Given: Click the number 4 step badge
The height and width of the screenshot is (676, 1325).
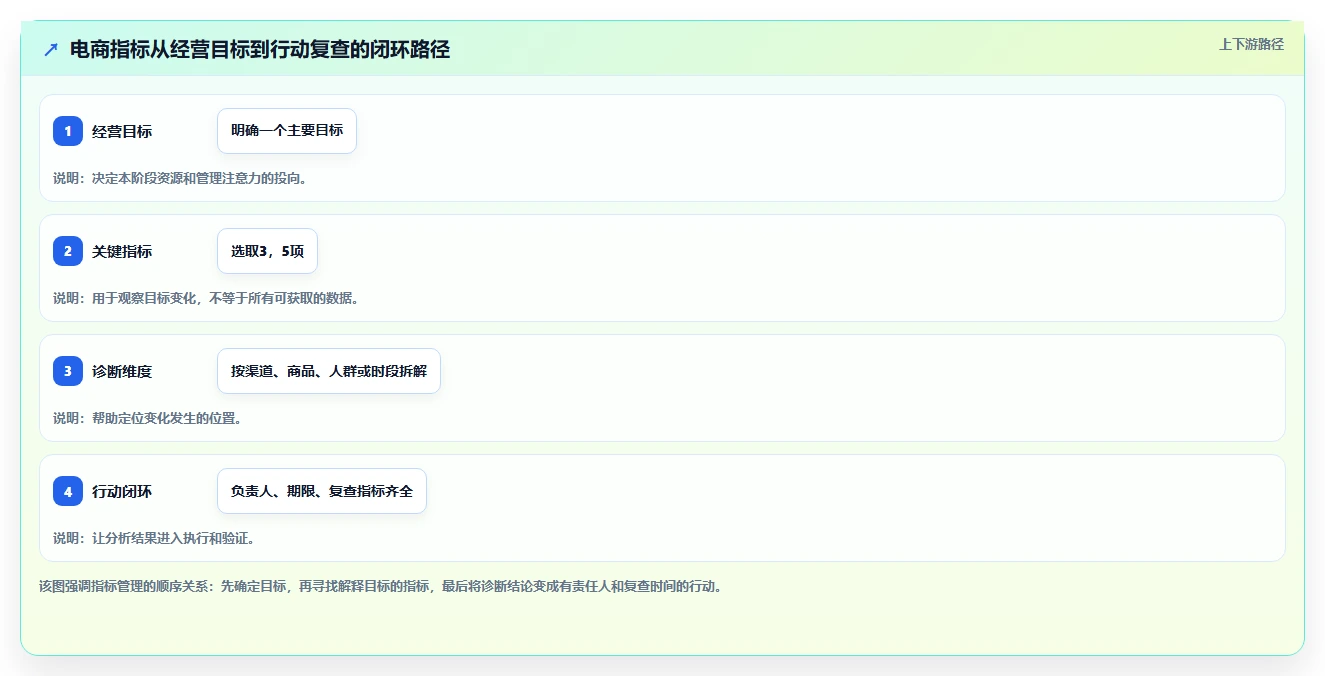Looking at the screenshot, I should pos(68,491).
